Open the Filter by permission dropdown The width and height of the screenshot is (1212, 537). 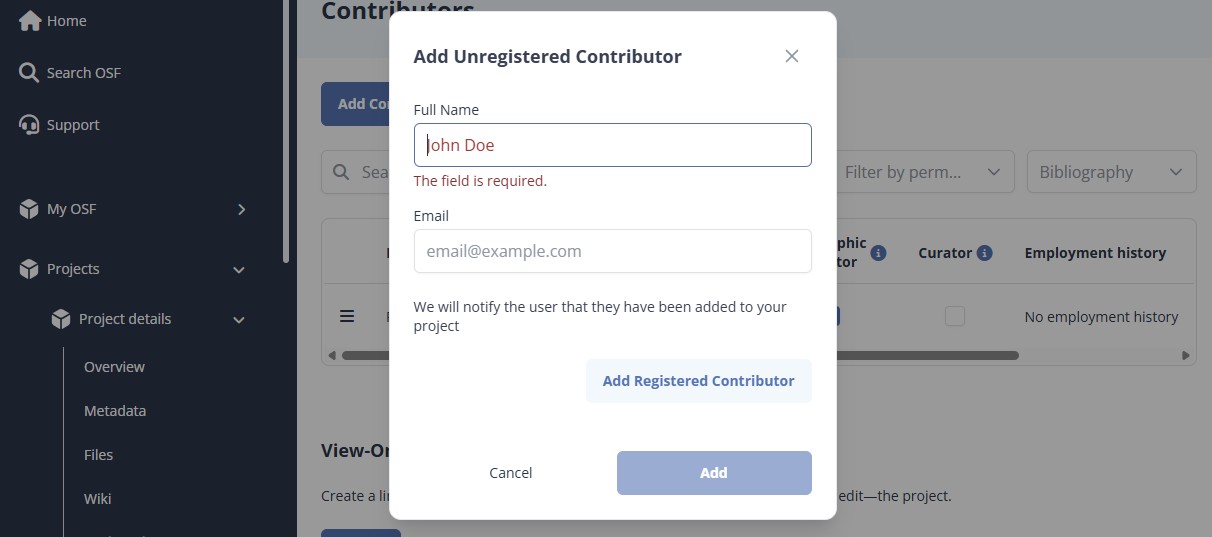click(x=920, y=172)
